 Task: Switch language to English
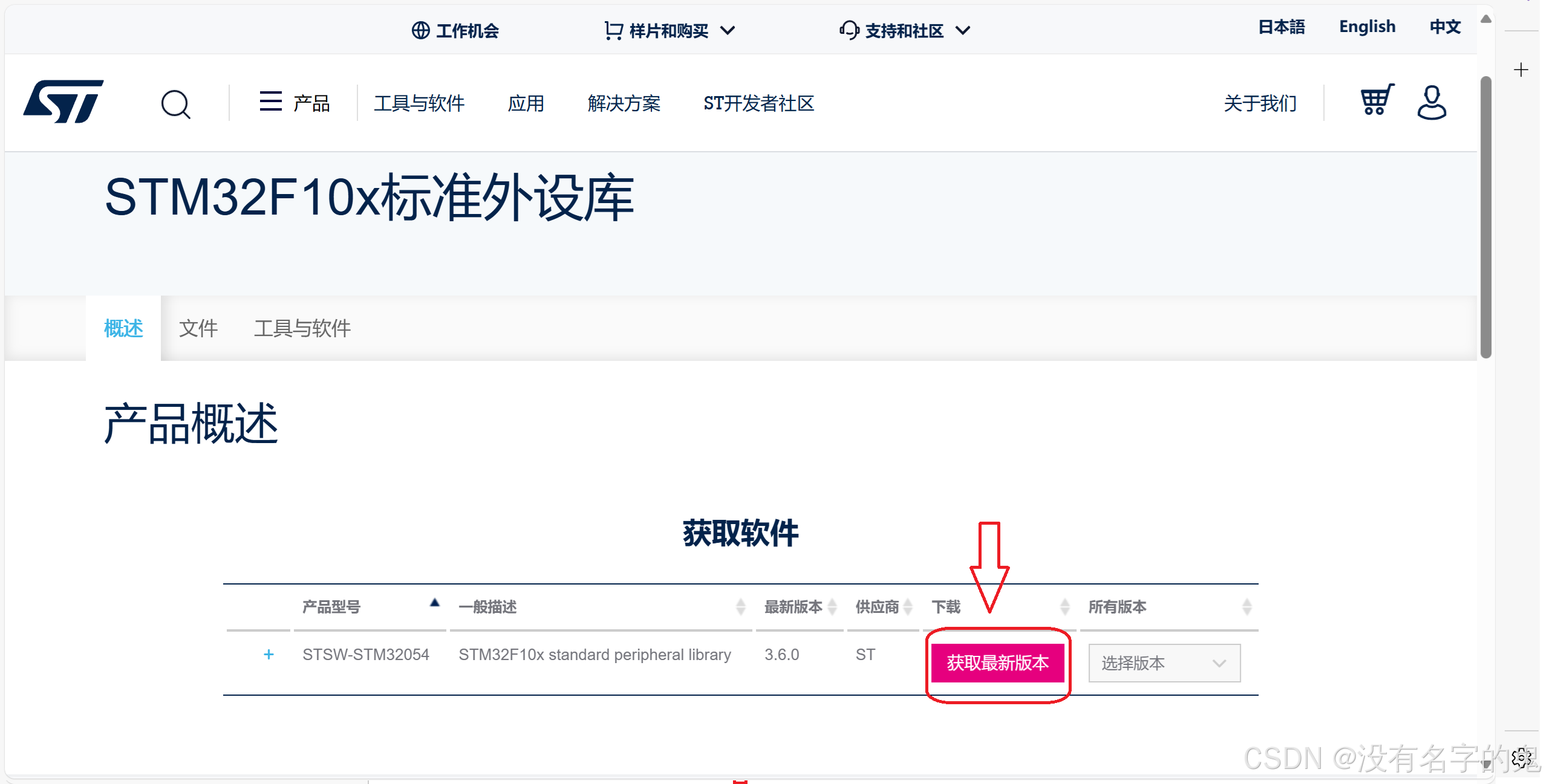tap(1367, 27)
